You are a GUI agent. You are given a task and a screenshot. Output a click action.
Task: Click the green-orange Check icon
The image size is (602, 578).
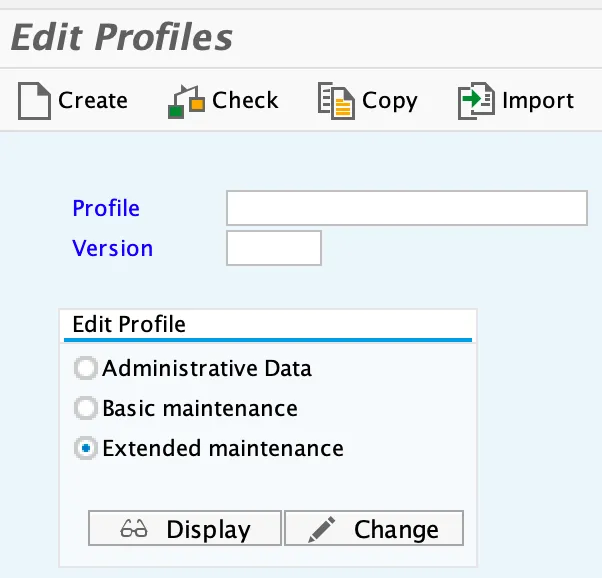(186, 101)
